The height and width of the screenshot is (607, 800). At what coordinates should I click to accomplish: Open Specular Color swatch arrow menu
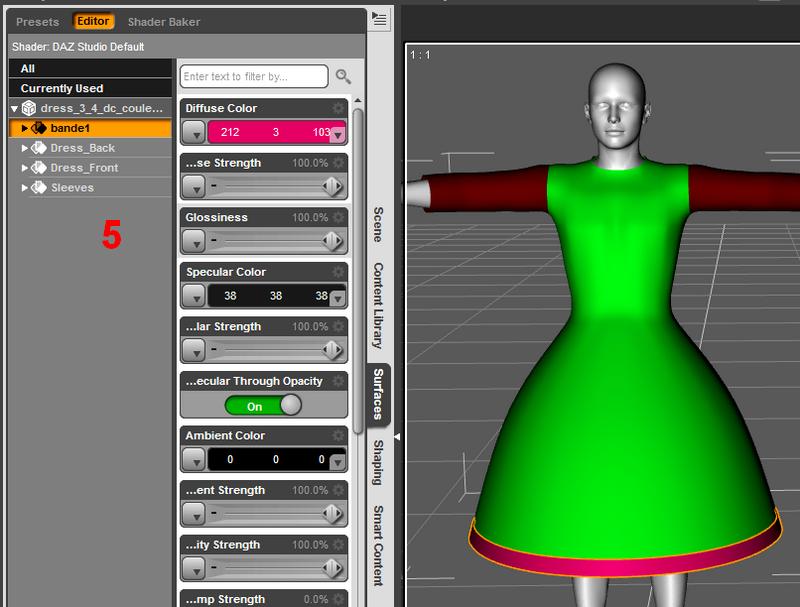coord(338,299)
